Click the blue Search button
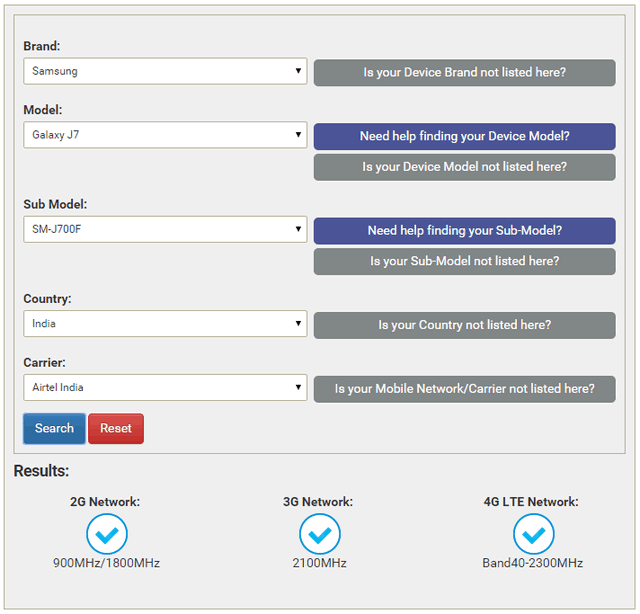This screenshot has width=640, height=614. click(54, 428)
